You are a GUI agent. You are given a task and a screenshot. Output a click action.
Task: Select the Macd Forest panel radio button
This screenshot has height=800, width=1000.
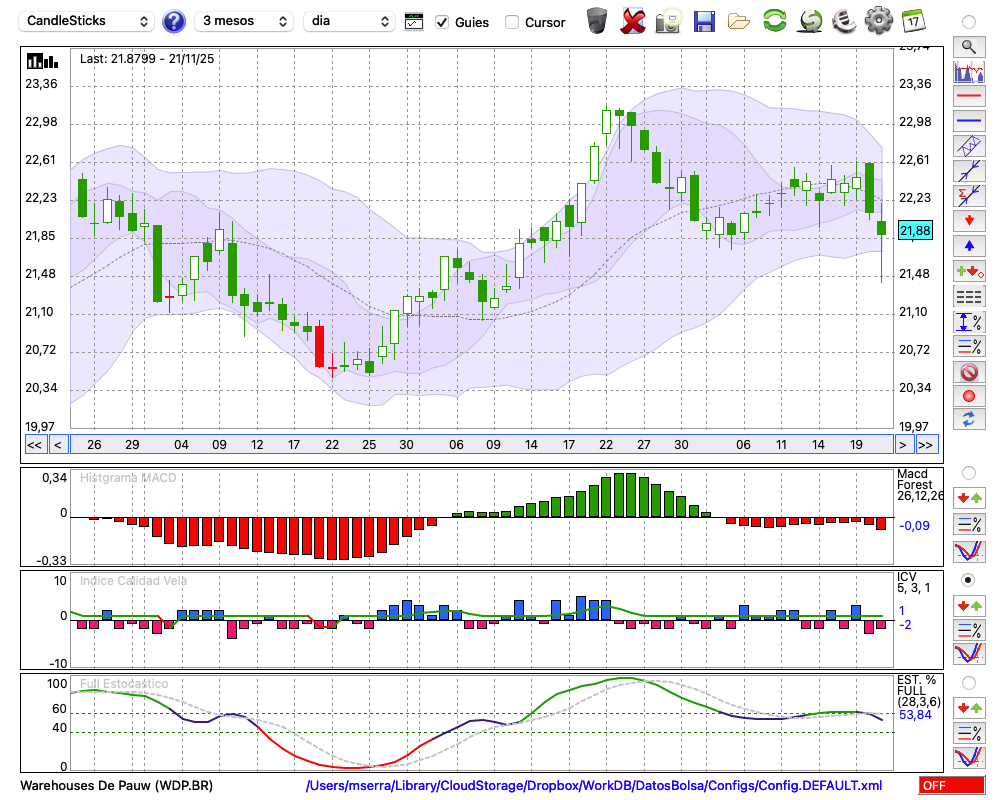pyautogui.click(x=968, y=472)
